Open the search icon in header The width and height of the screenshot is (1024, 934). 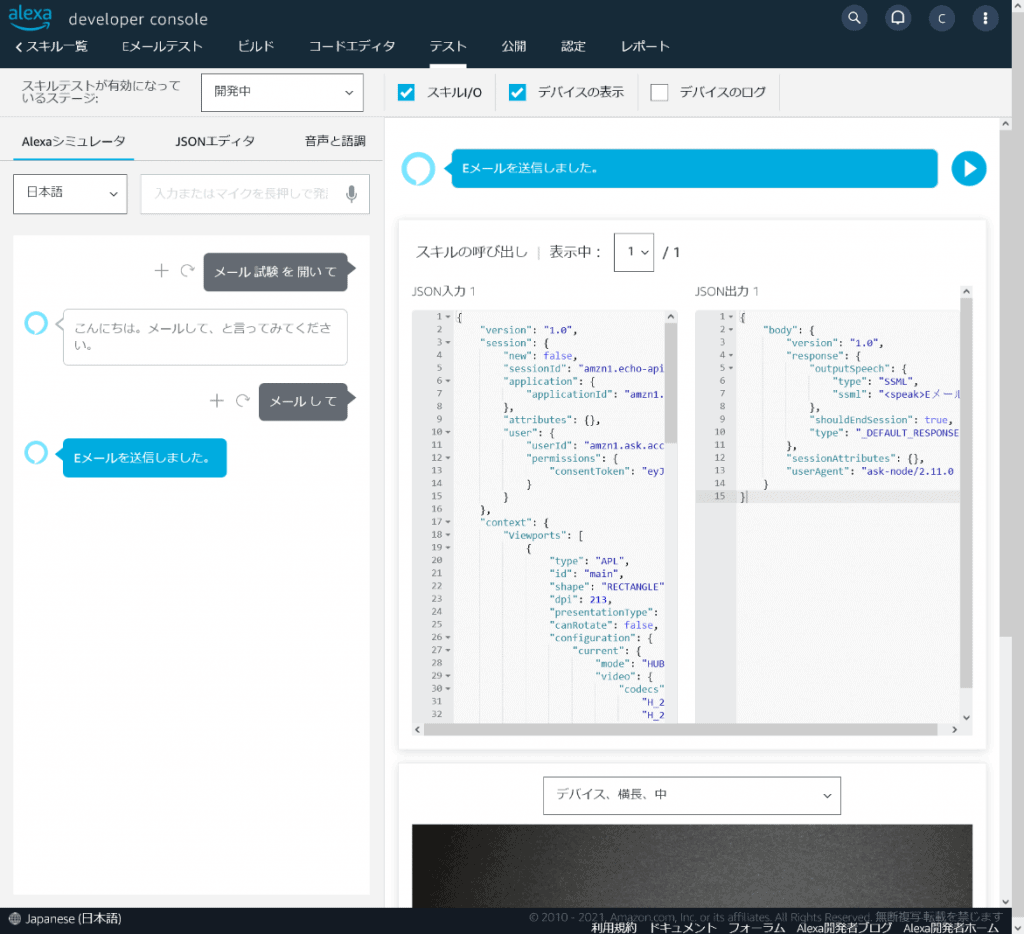[x=854, y=18]
